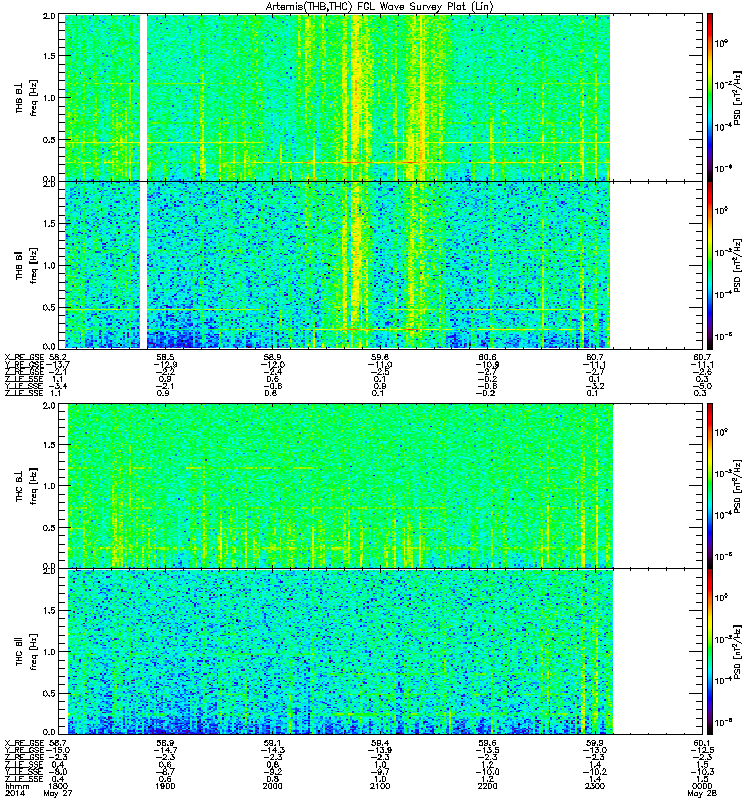Click the '2014' year label
Viewport: 750px width, 800px height.
click(14, 794)
